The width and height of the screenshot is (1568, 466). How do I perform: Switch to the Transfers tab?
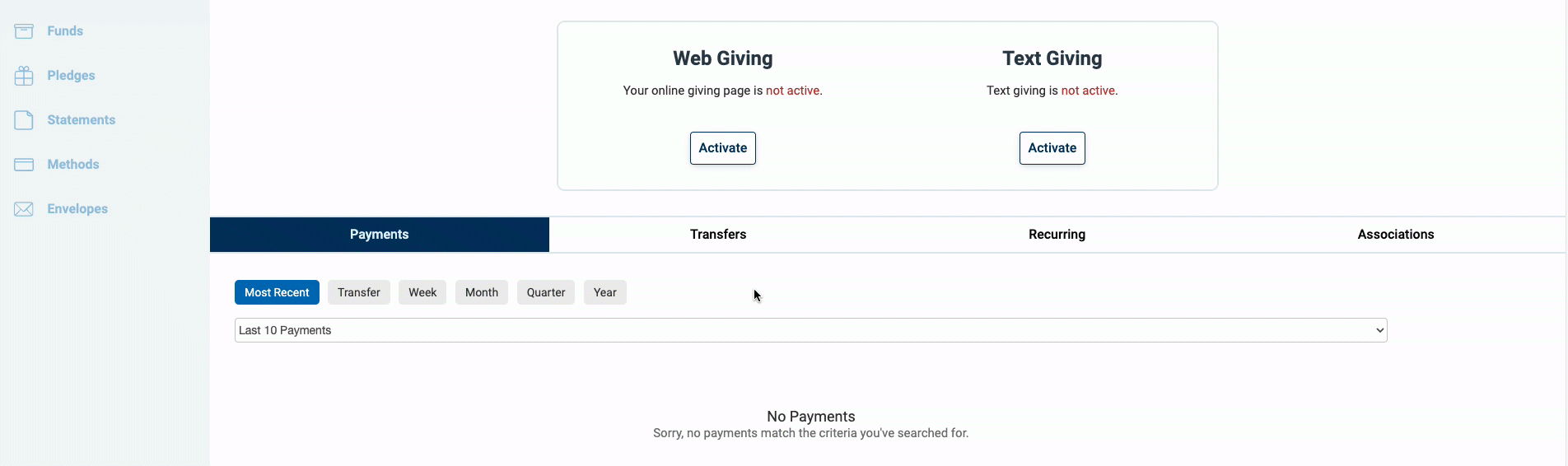(x=718, y=235)
